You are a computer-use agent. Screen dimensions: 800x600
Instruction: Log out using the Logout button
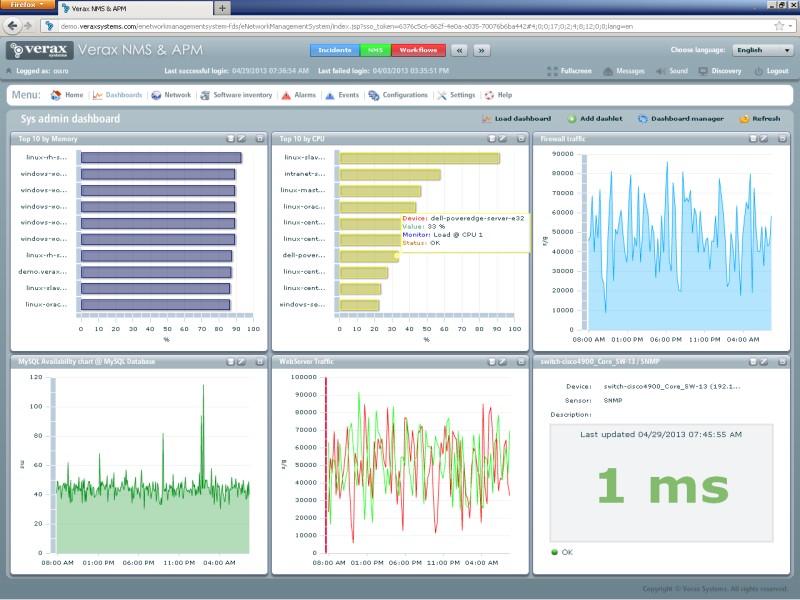click(771, 71)
